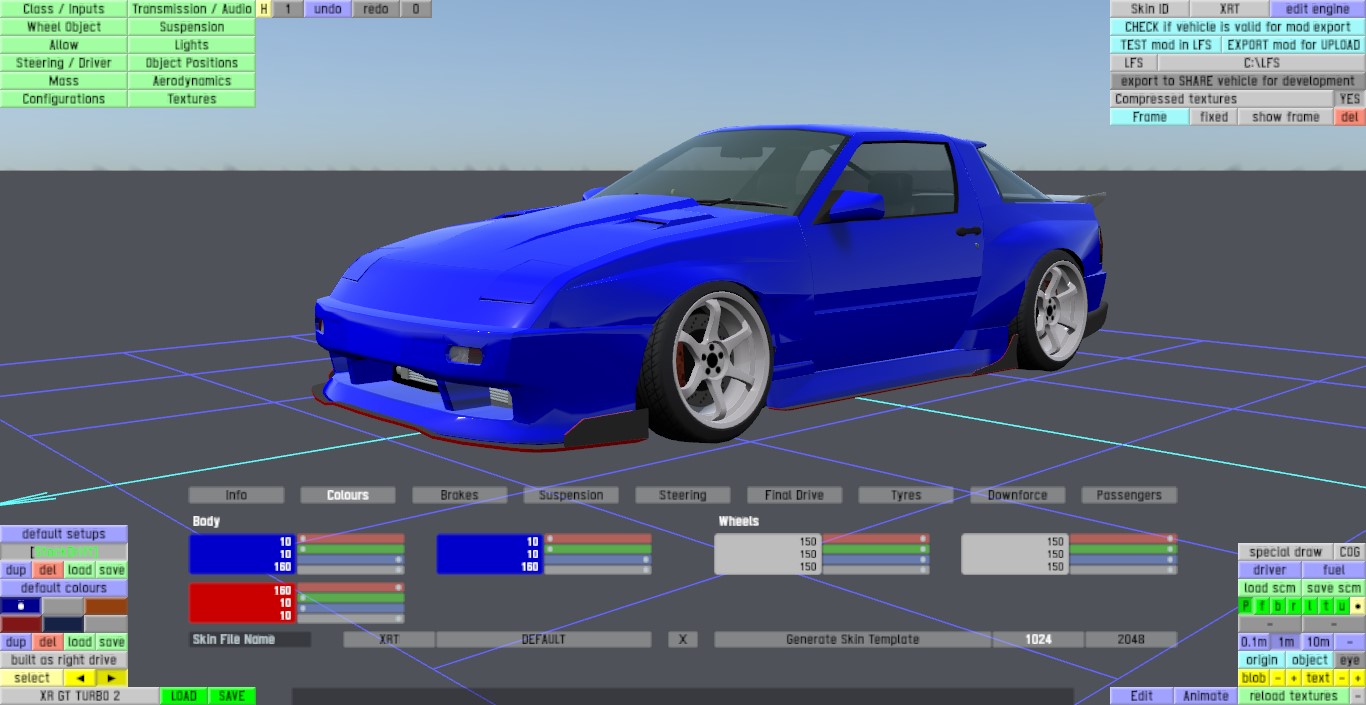Click the X button beside DEFAULT skin
This screenshot has width=1366, height=705.
(682, 639)
